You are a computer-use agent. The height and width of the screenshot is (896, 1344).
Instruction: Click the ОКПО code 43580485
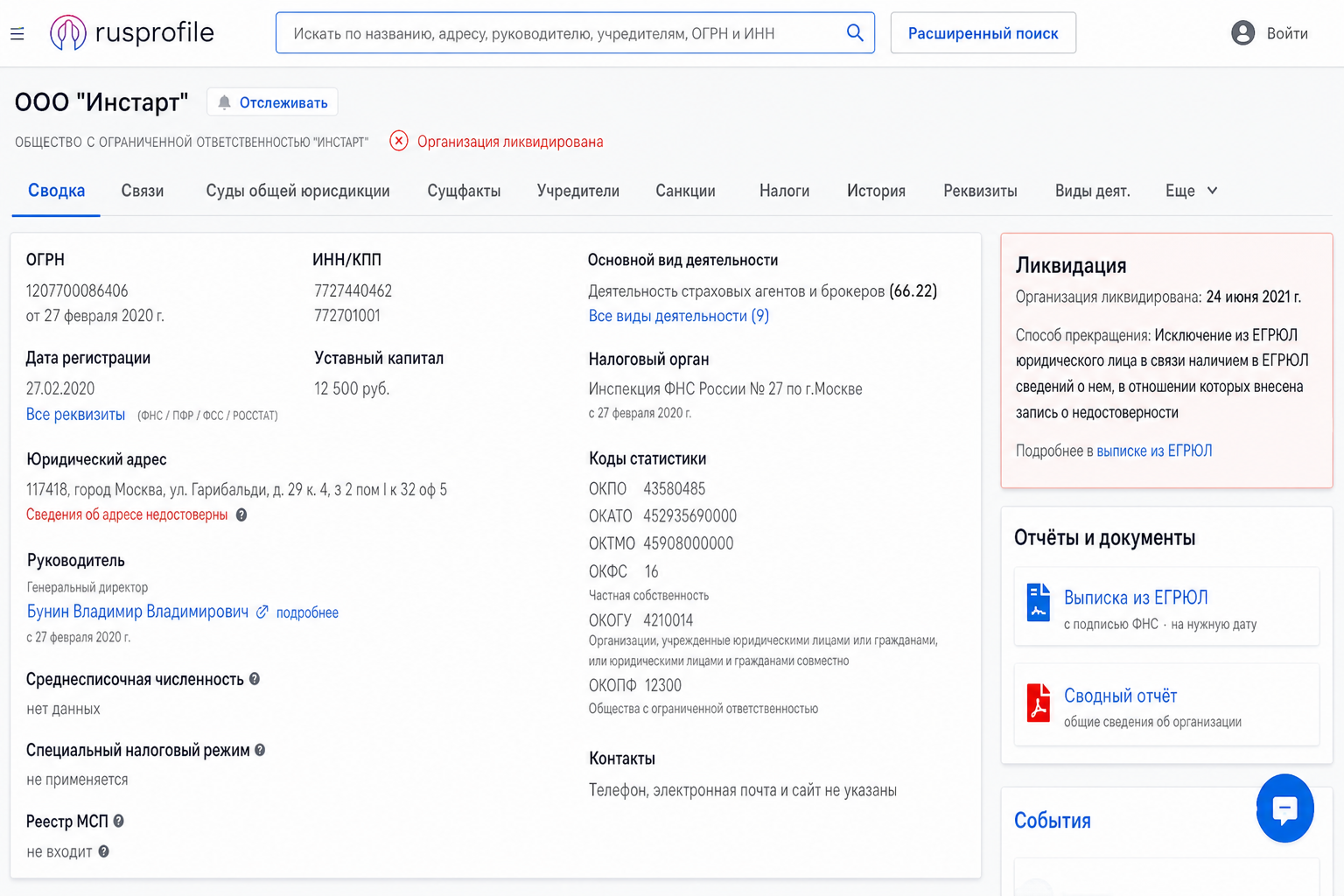tap(675, 489)
